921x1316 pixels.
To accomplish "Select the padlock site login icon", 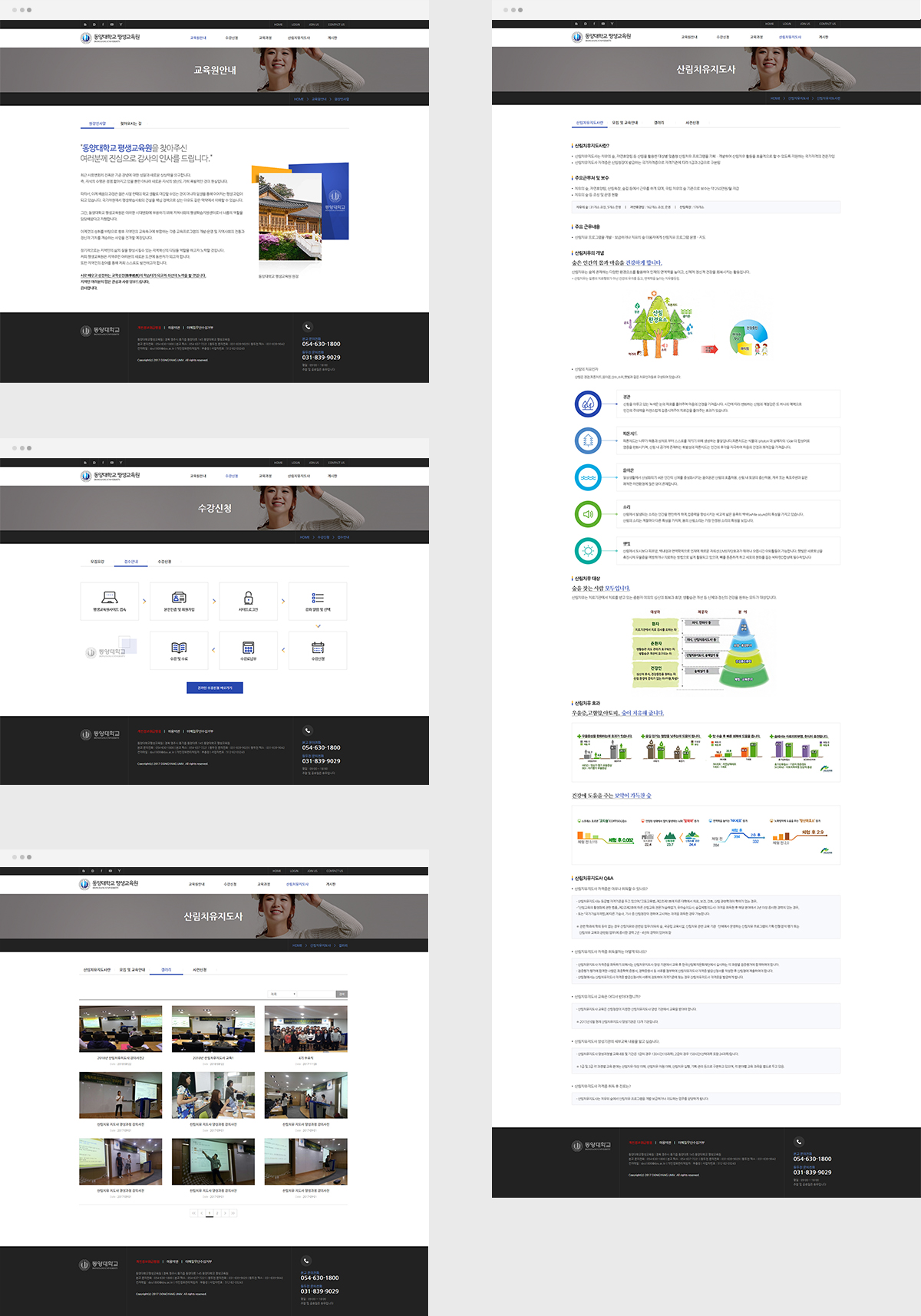I will 248,597.
